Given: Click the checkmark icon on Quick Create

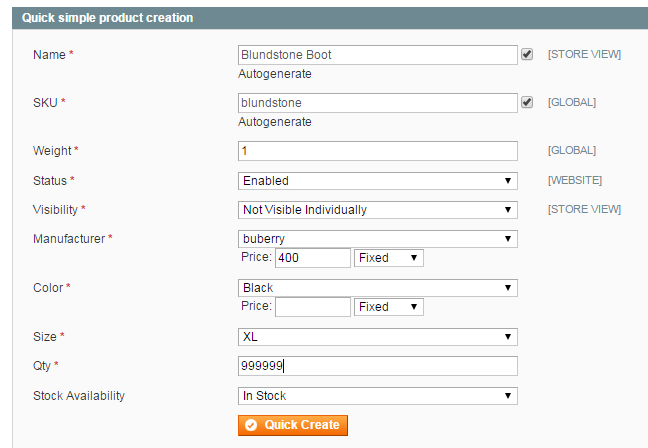Looking at the screenshot, I should [x=251, y=425].
